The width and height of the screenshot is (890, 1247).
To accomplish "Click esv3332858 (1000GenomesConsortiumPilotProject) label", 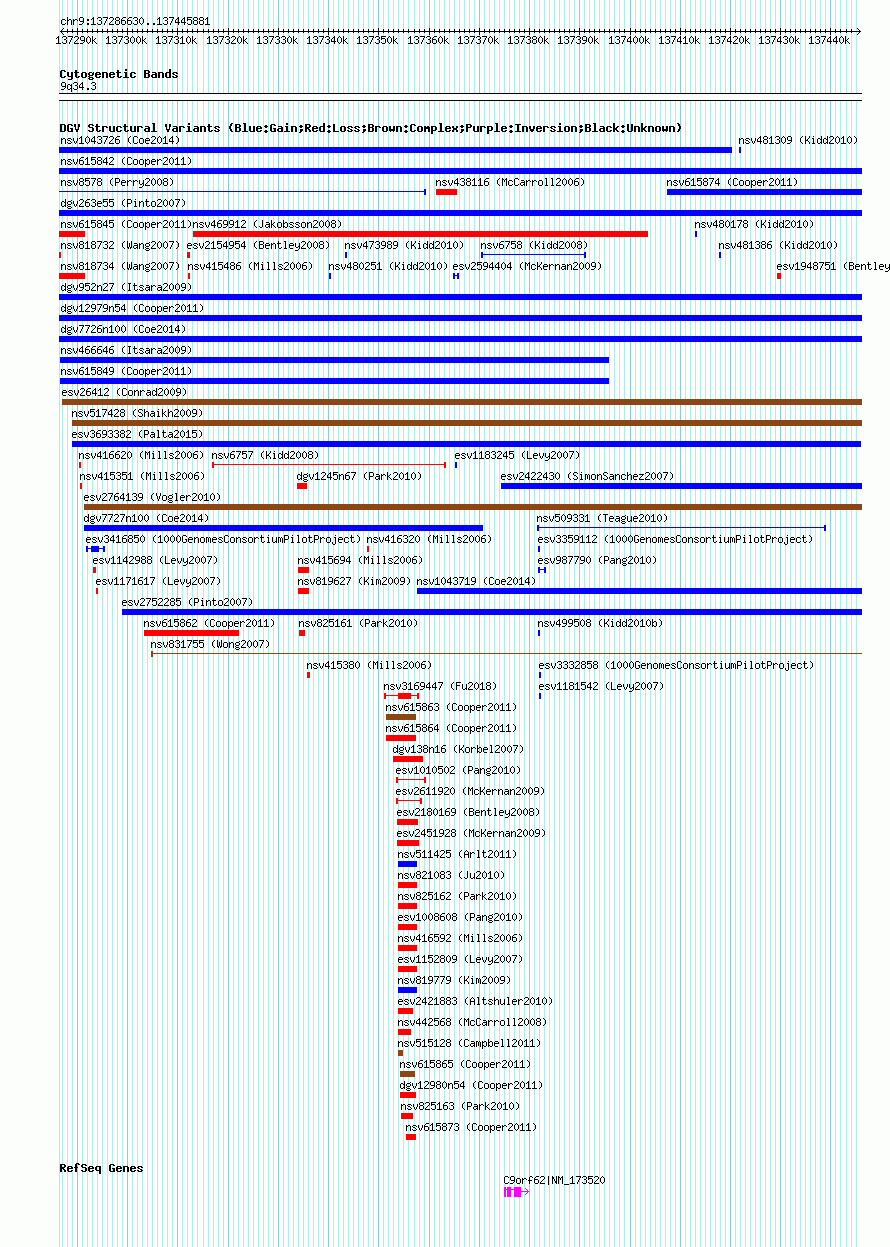I will click(x=677, y=665).
